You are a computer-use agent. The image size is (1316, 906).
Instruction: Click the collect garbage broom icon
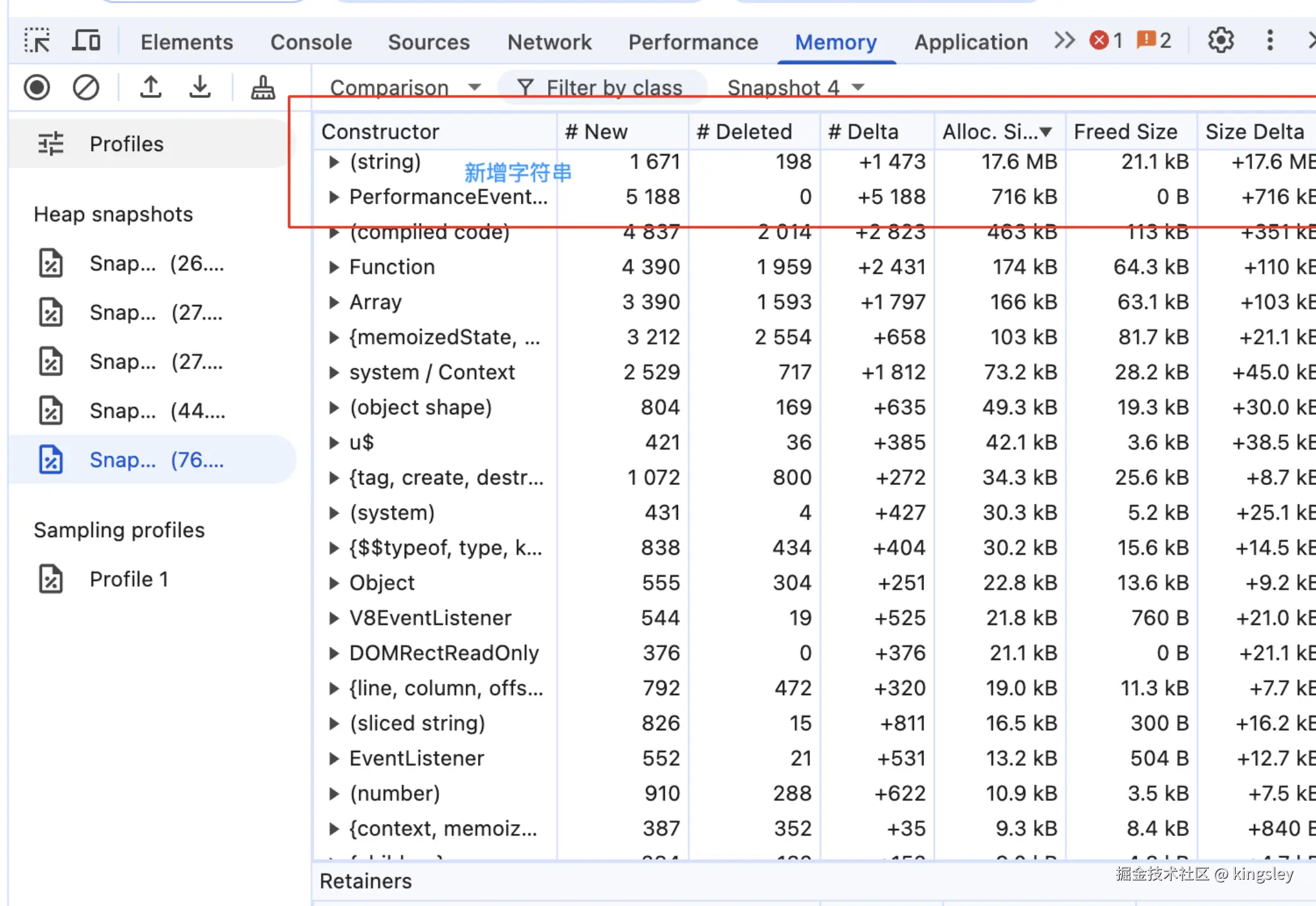(x=263, y=87)
